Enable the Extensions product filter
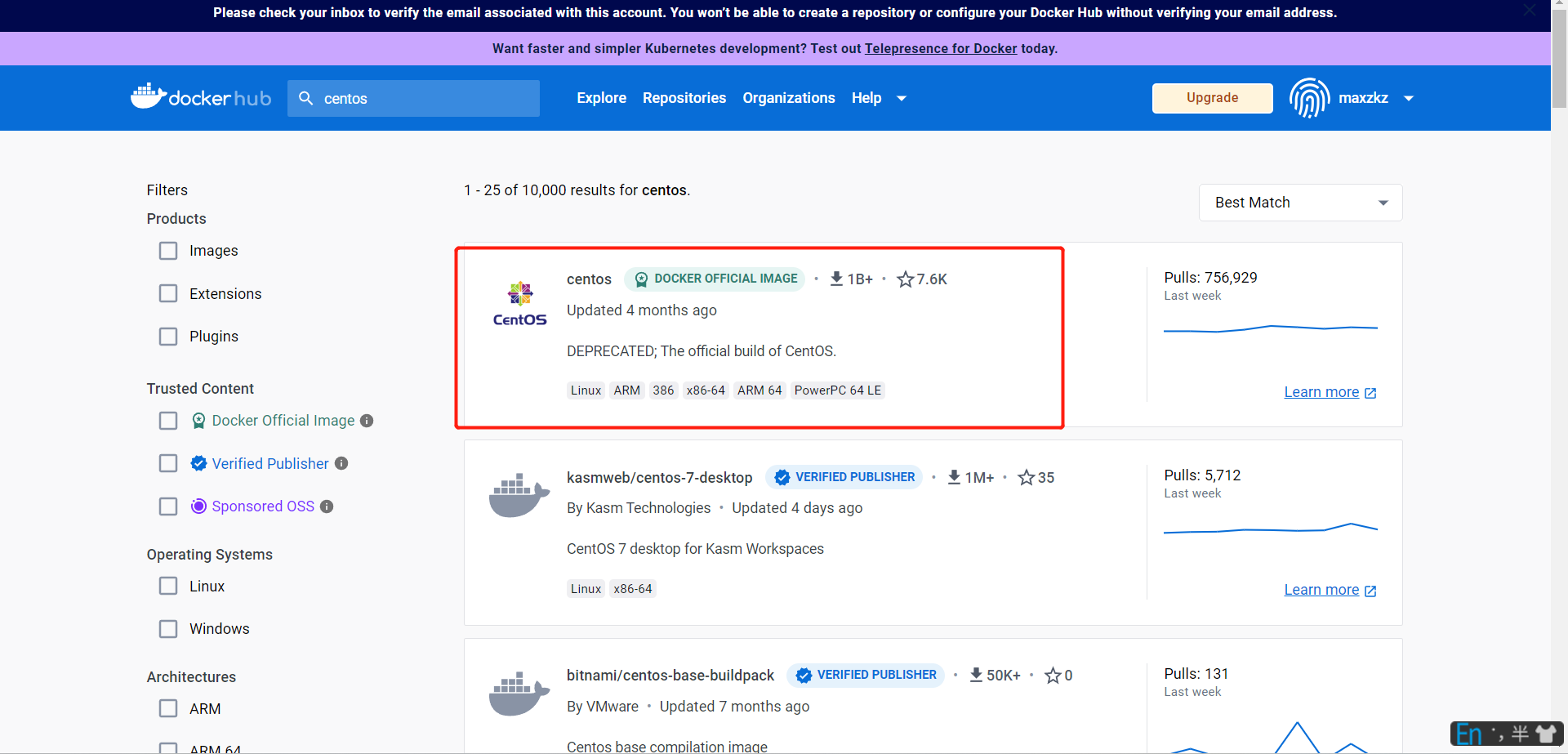Image resolution: width=1568 pixels, height=754 pixels. click(x=168, y=293)
